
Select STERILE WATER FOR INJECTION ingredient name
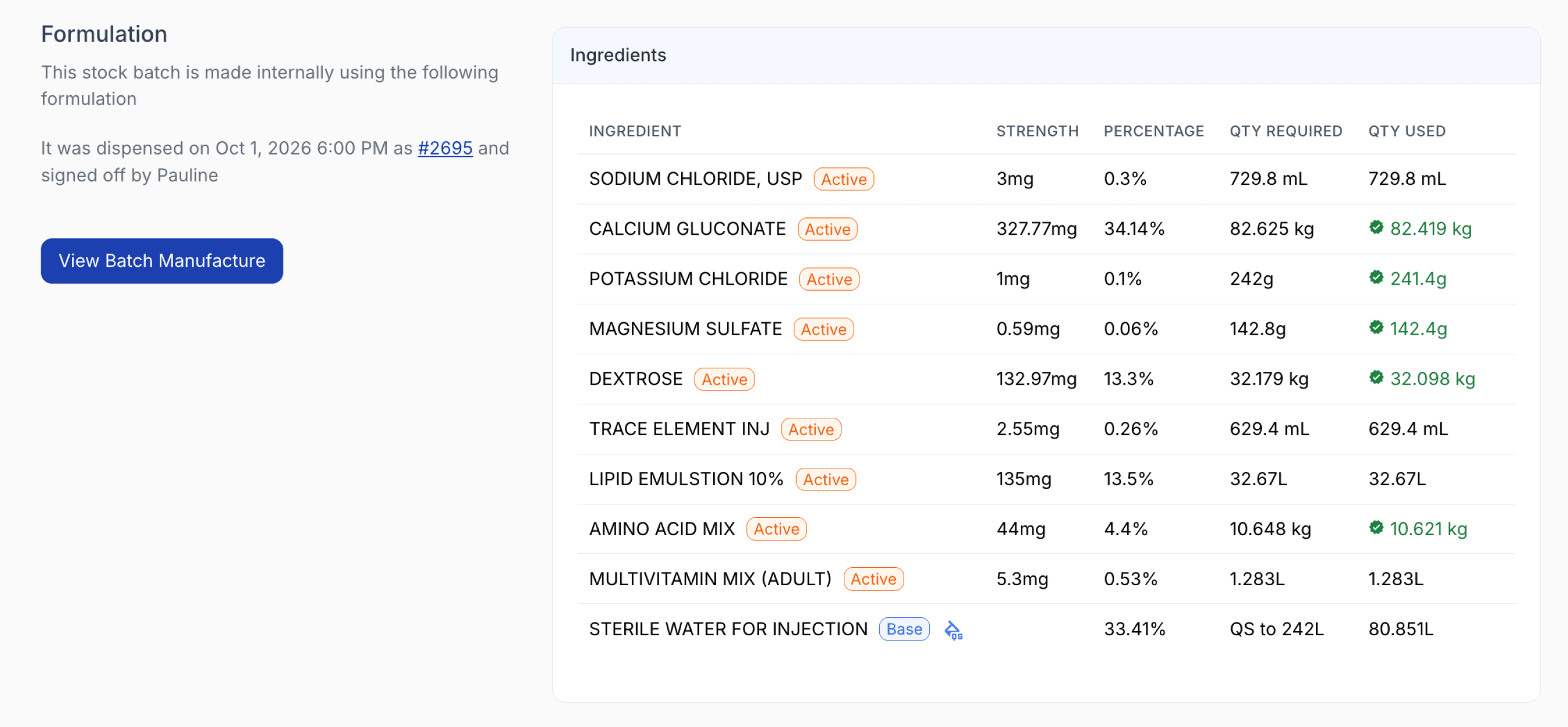729,629
